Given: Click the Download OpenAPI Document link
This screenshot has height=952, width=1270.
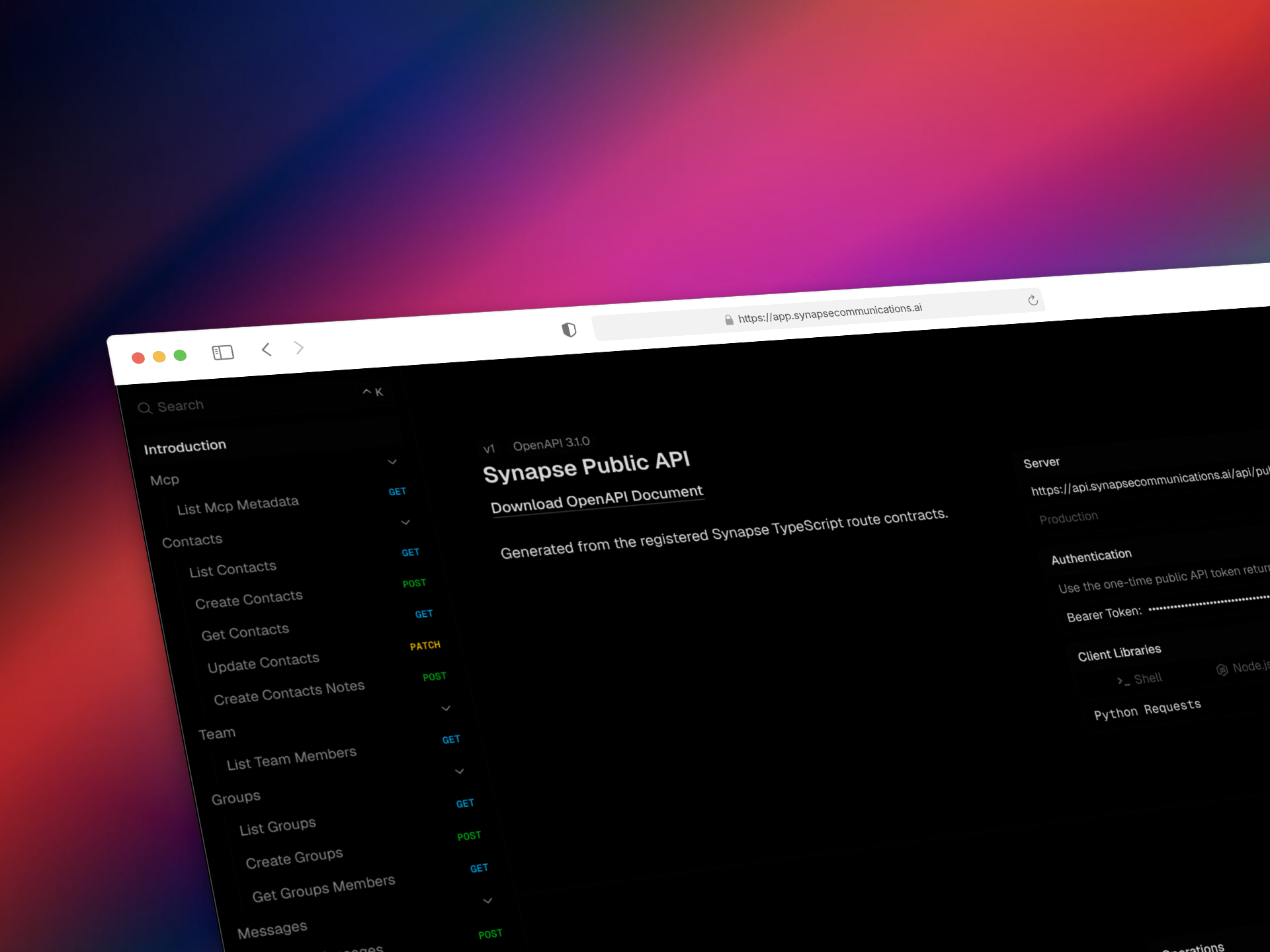Looking at the screenshot, I should (597, 499).
